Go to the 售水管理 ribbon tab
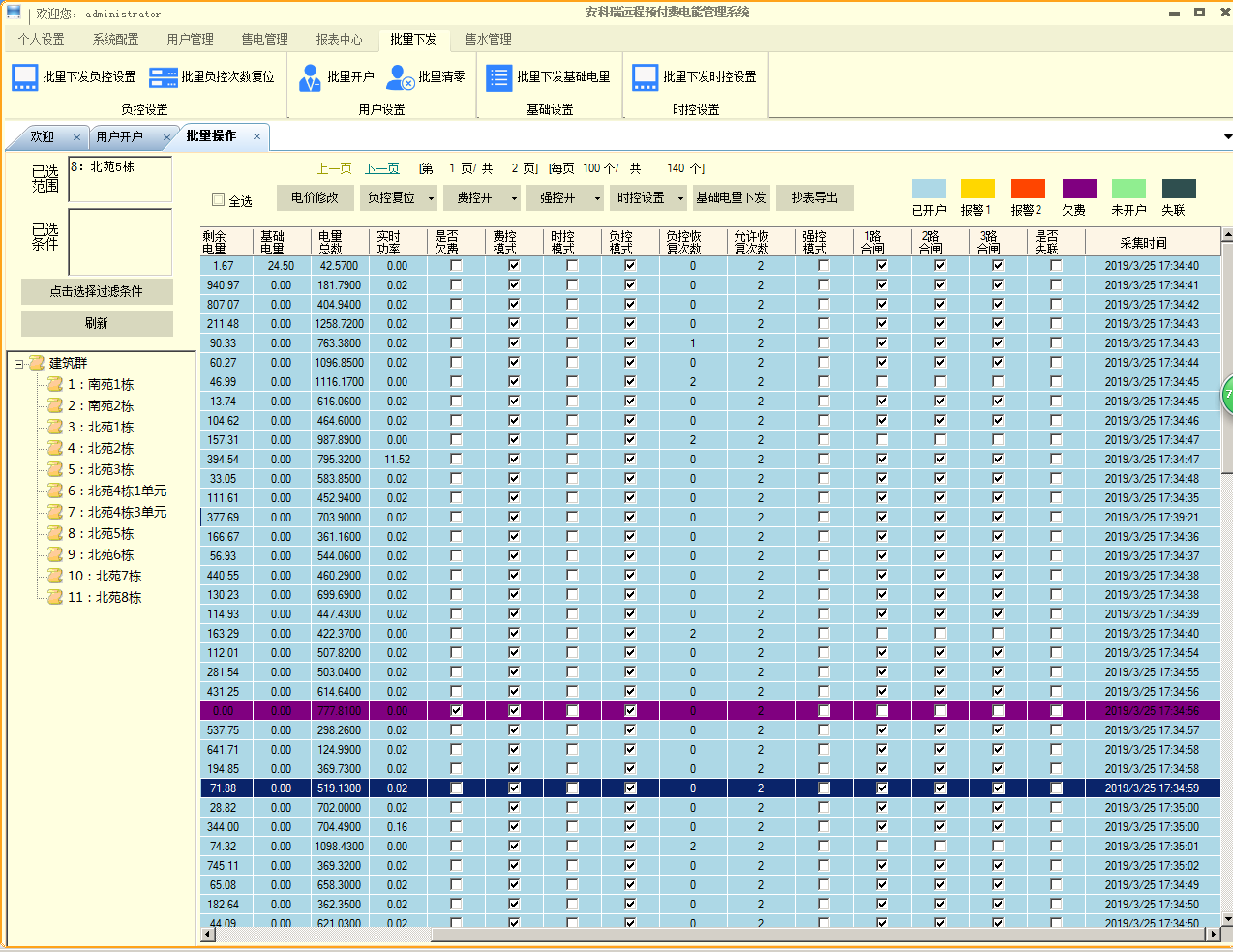 [x=488, y=39]
